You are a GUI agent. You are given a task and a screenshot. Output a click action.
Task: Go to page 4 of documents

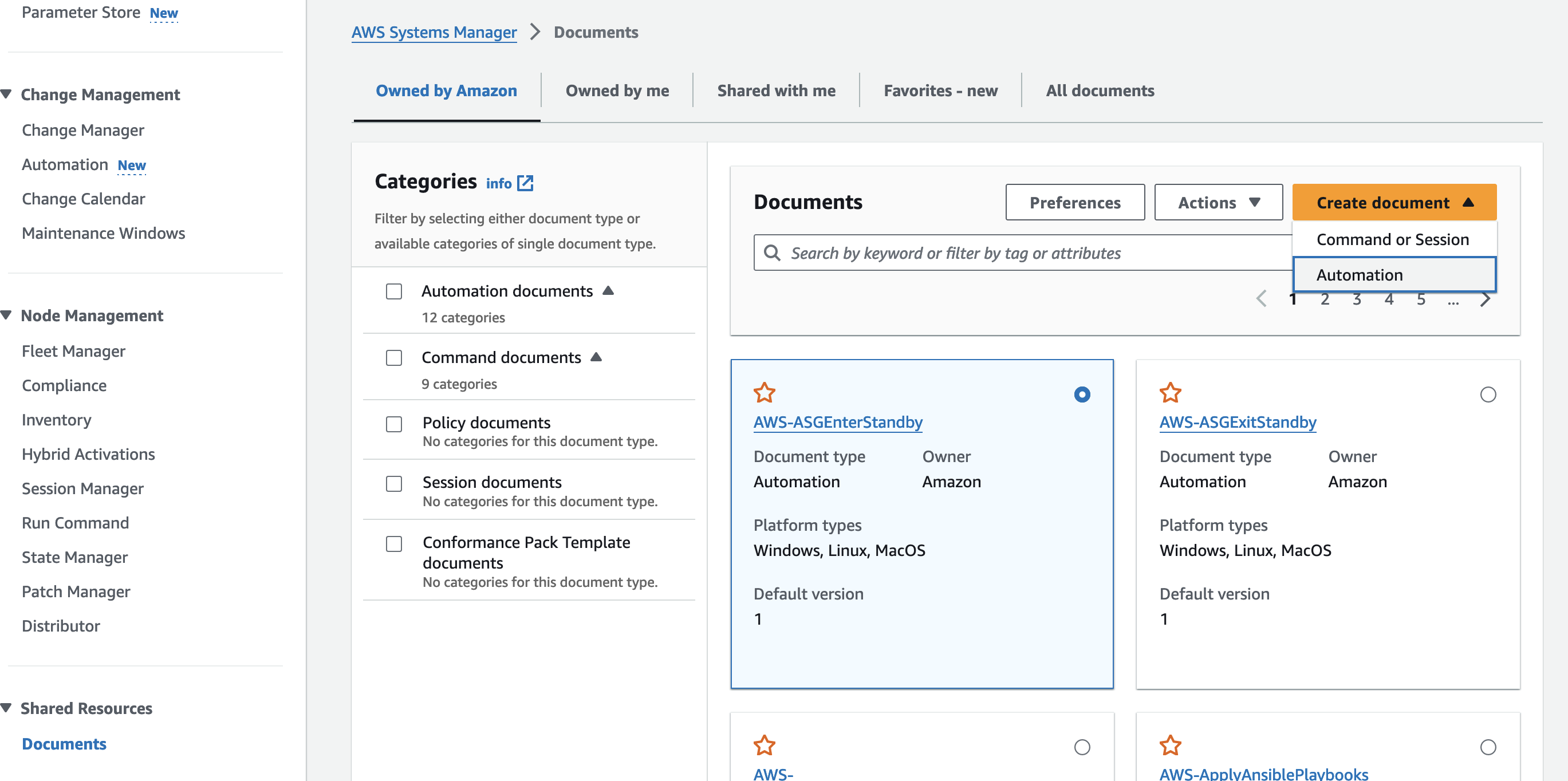1389,299
